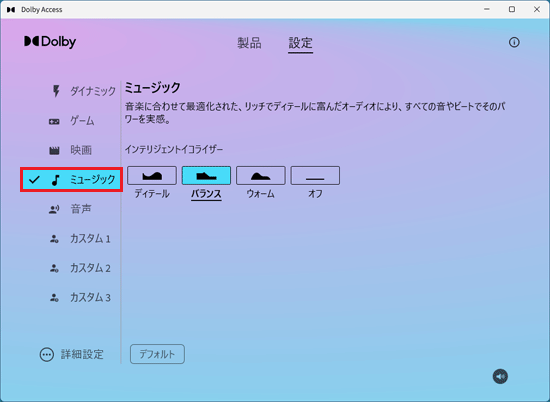The image size is (550, 402).
Task: Click the ディテール label text
Action: [152, 194]
